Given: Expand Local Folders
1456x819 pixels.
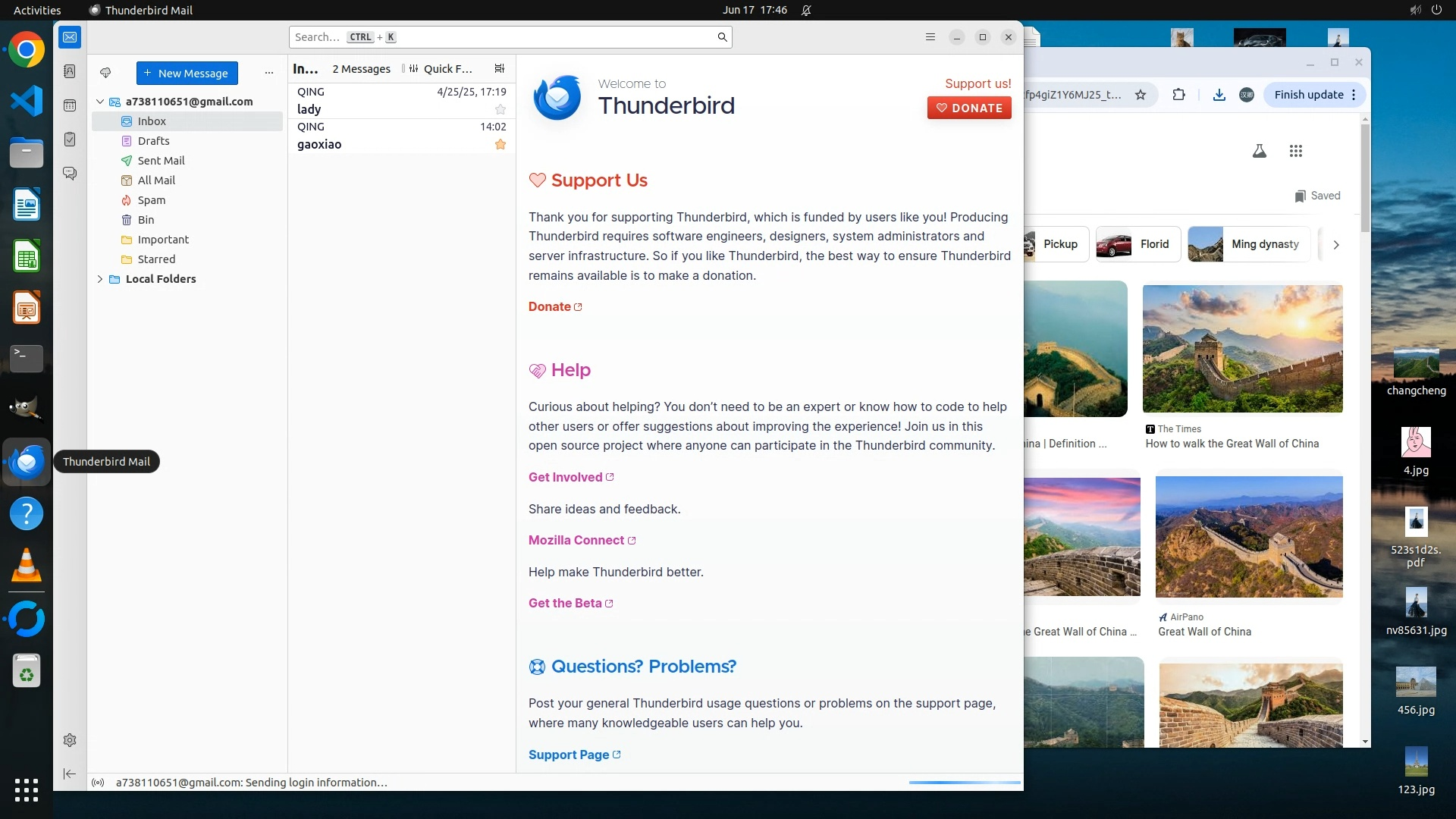Looking at the screenshot, I should point(100,279).
